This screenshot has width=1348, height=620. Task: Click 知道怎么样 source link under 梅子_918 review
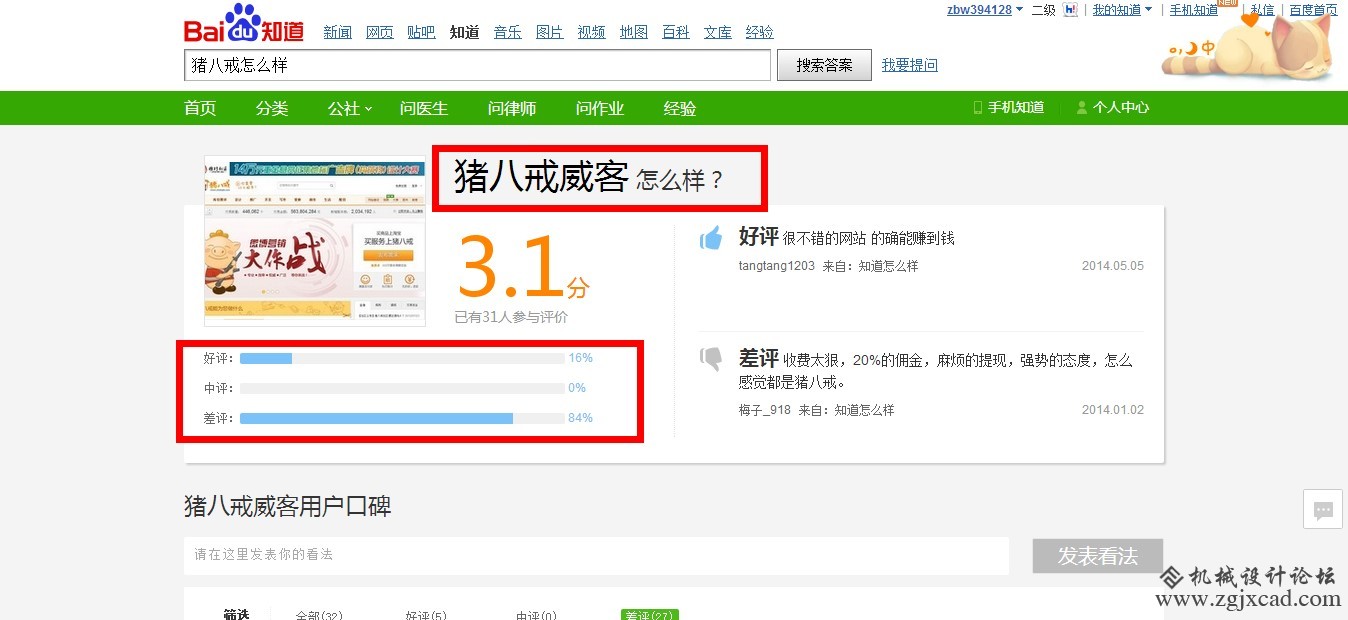(864, 410)
